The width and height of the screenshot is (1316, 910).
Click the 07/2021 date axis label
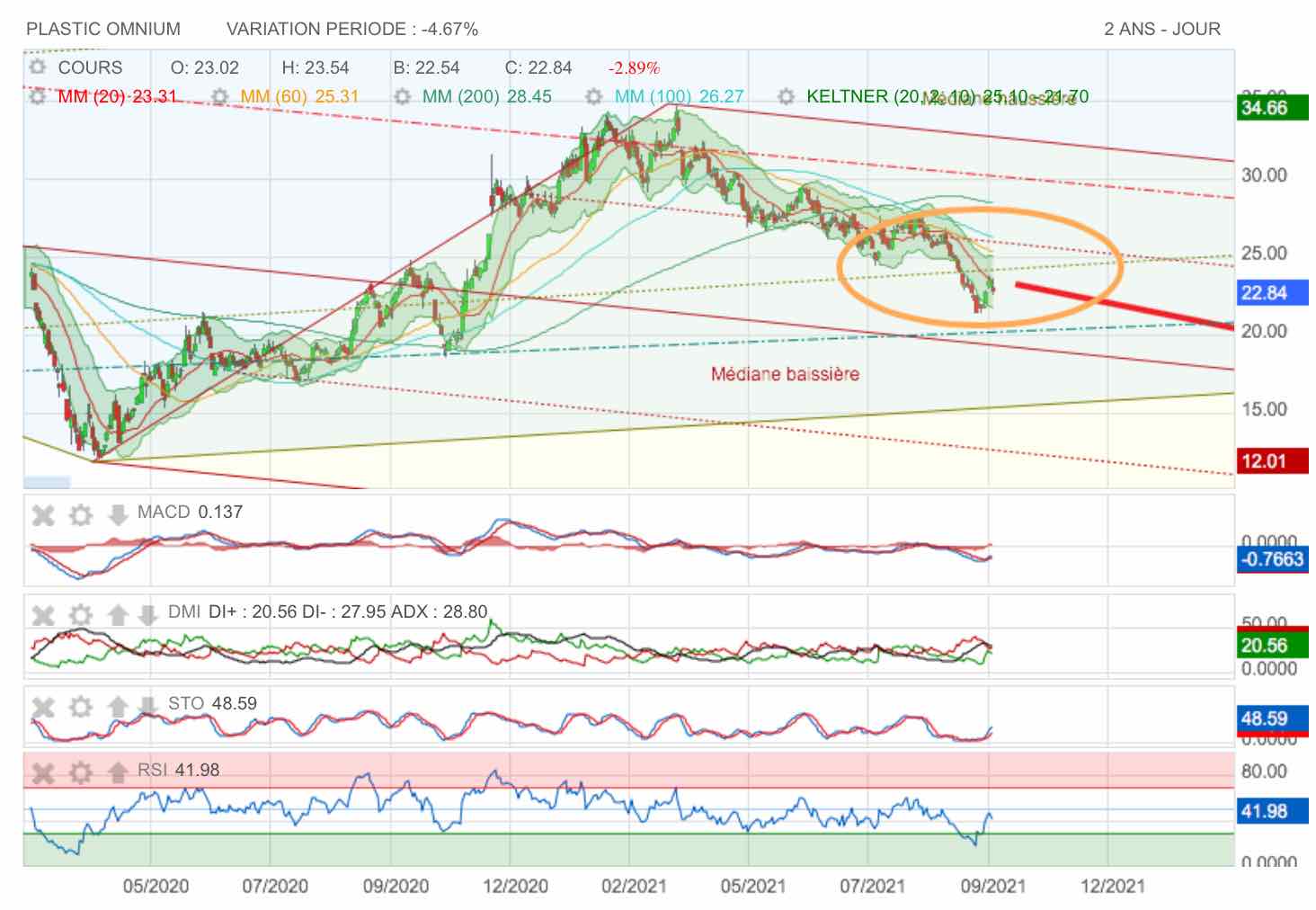[873, 887]
